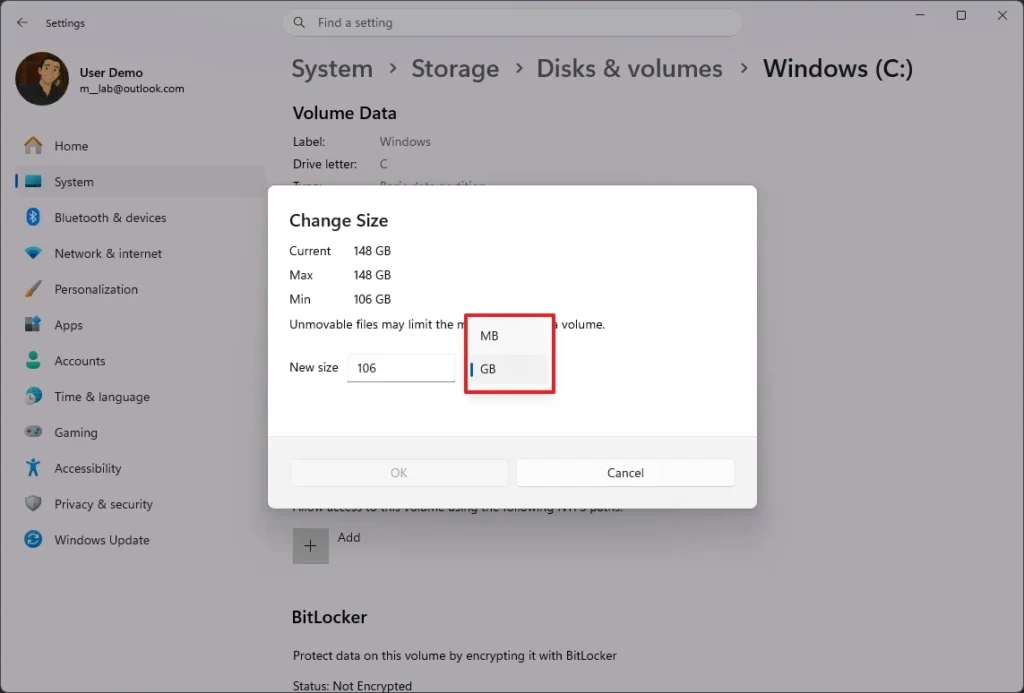Viewport: 1024px width, 693px height.
Task: Click the back arrow next to Settings
Action: point(22,22)
